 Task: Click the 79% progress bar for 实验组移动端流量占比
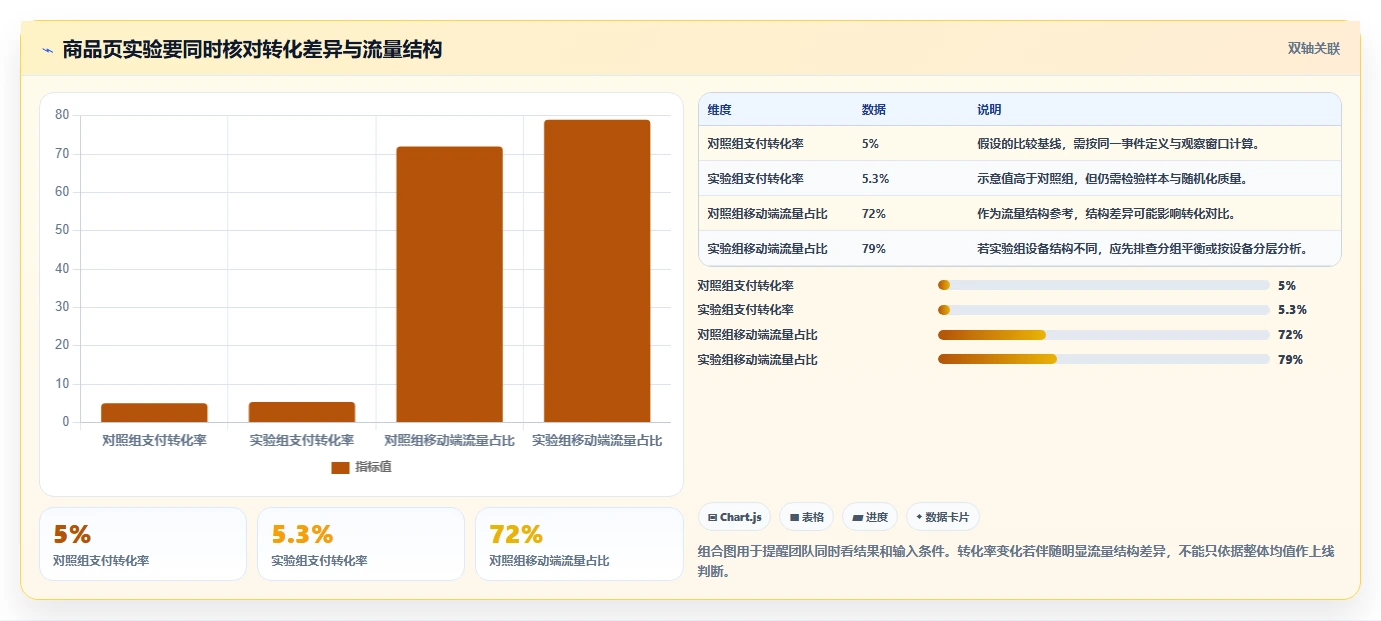click(x=1103, y=359)
